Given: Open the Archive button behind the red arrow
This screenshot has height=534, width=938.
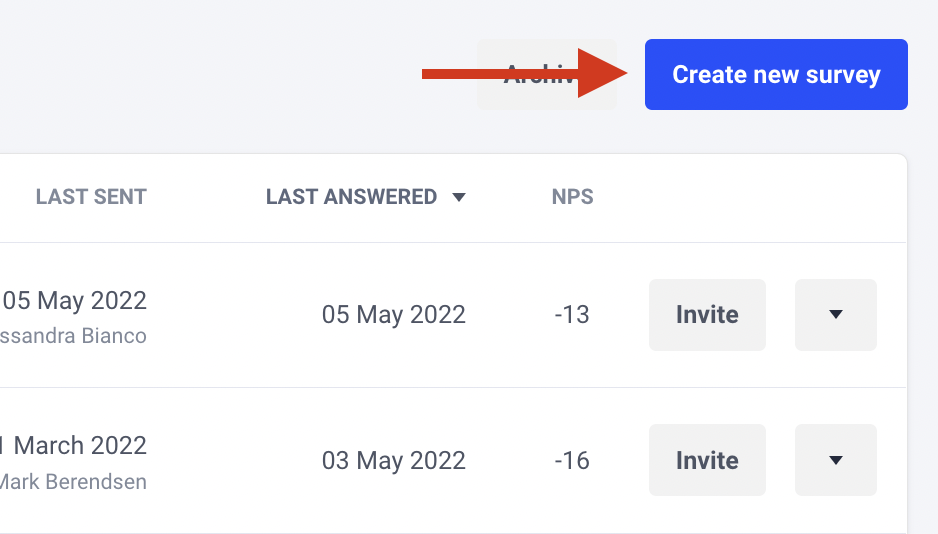Looking at the screenshot, I should (x=546, y=75).
